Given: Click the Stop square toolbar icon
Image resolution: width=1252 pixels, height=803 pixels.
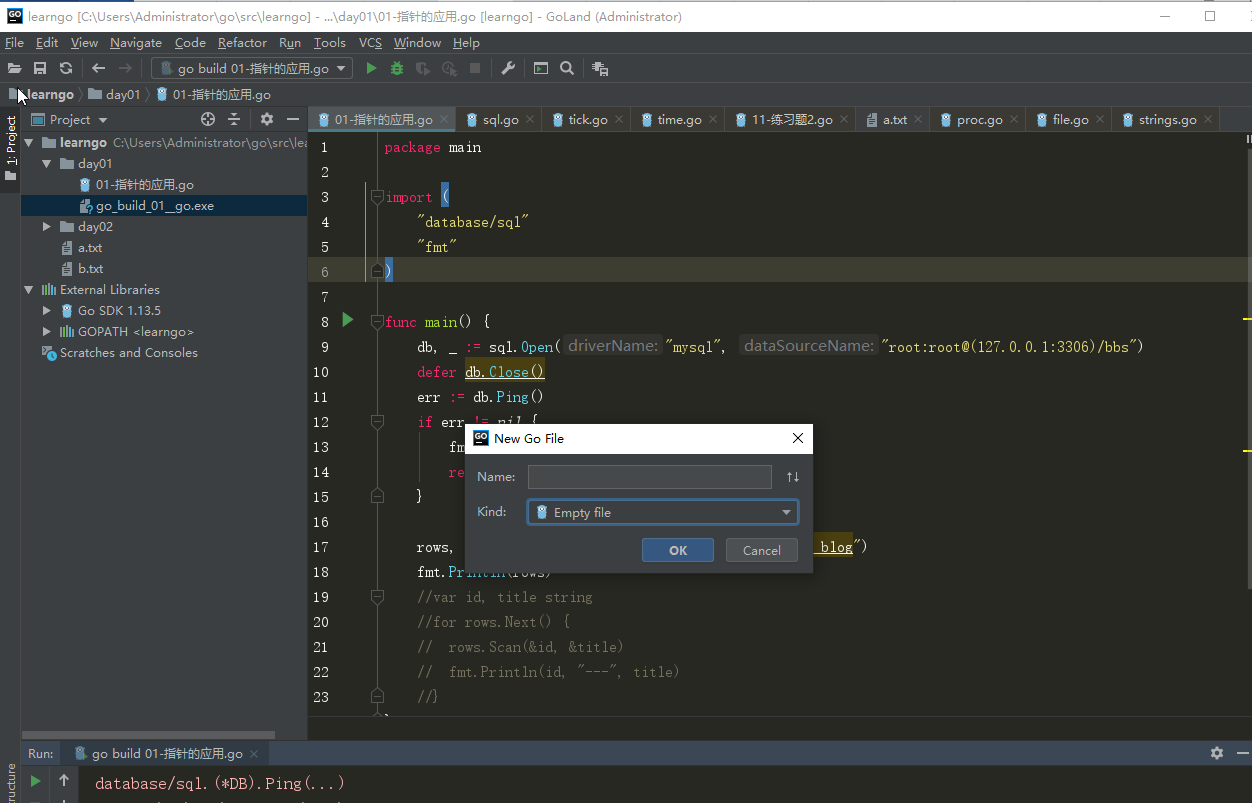Looking at the screenshot, I should pyautogui.click(x=475, y=68).
